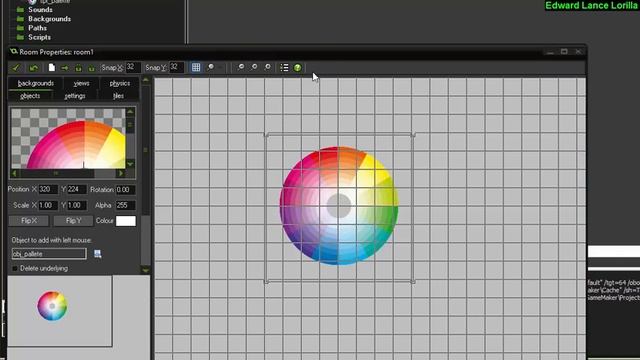Switch to the tiles tab
The width and height of the screenshot is (640, 360).
[118, 96]
